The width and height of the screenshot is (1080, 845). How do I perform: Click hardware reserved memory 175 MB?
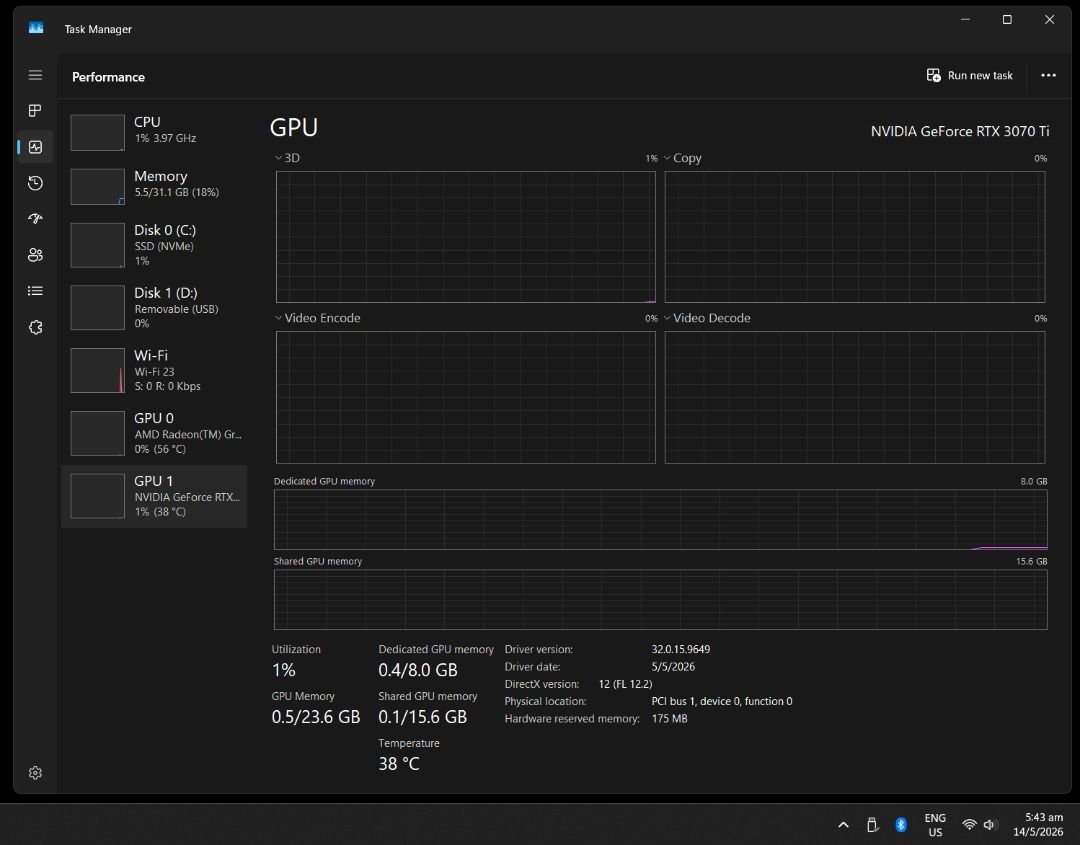[x=669, y=718]
